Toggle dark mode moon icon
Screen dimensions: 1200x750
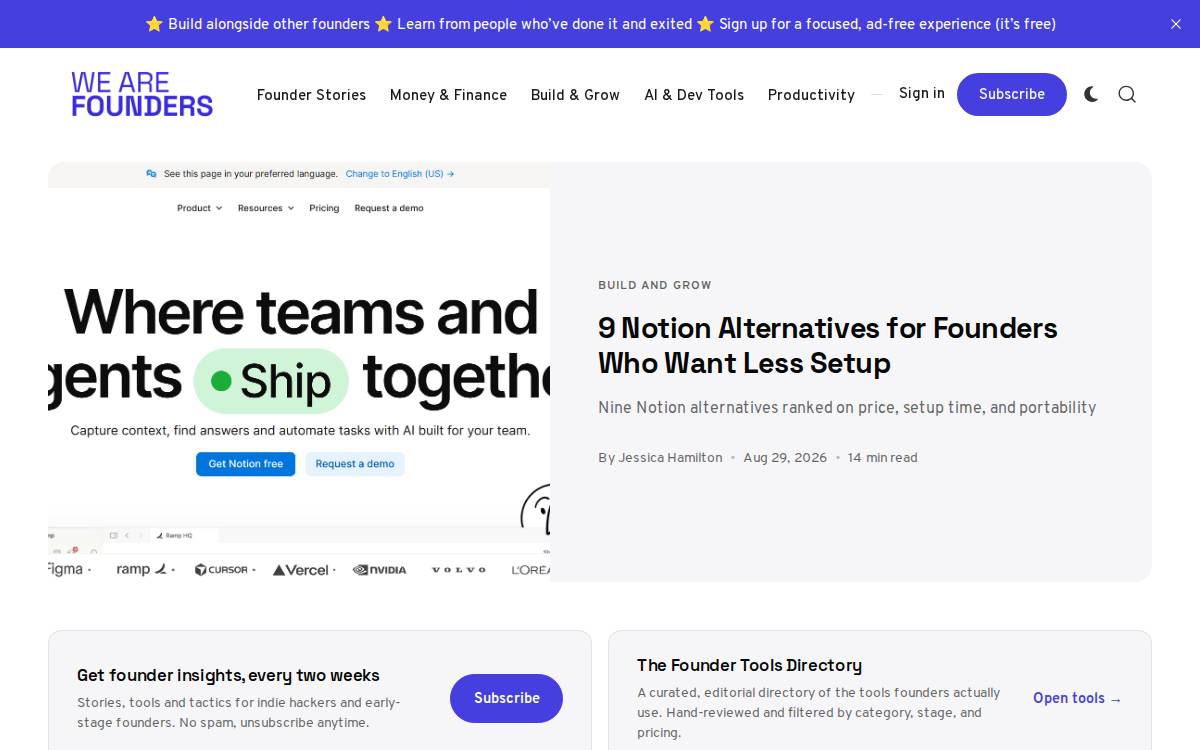1091,94
